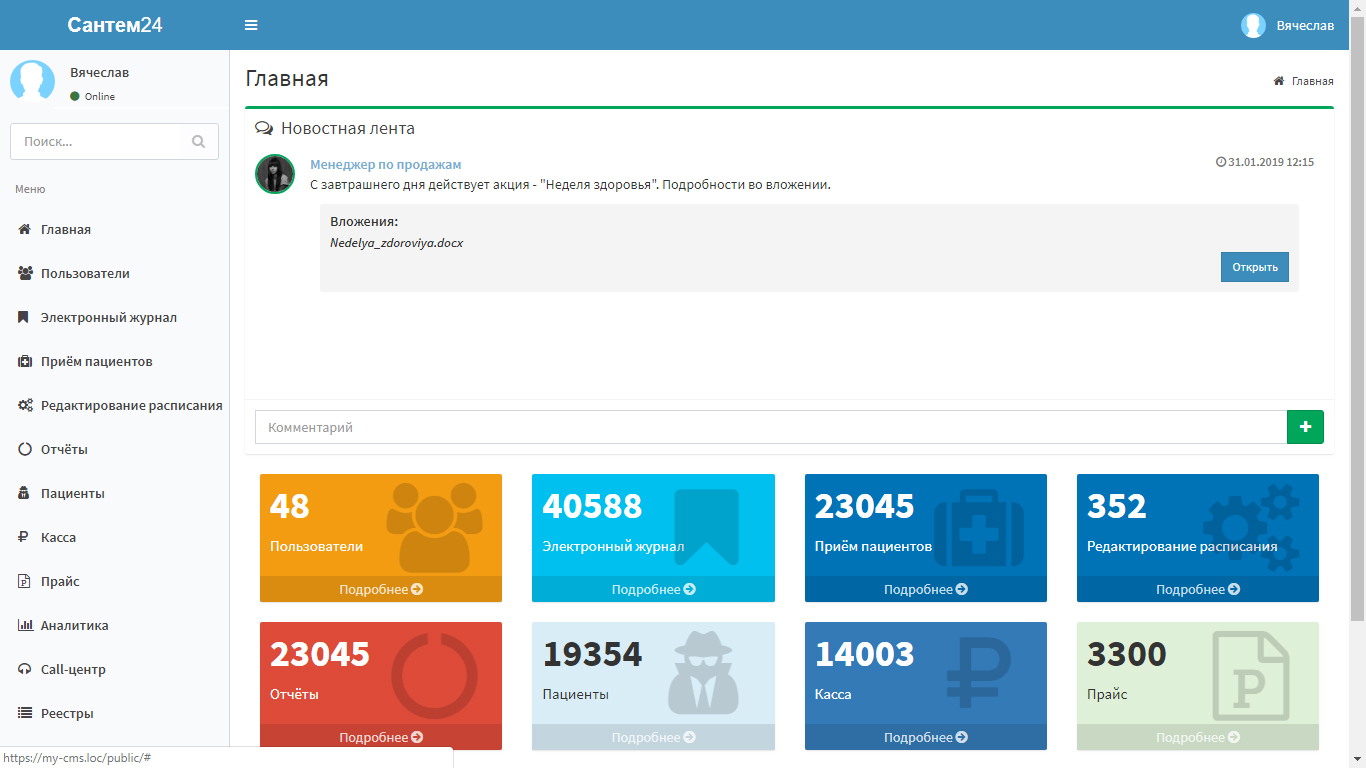Click the search magnifier icon in sidebar

pos(198,141)
